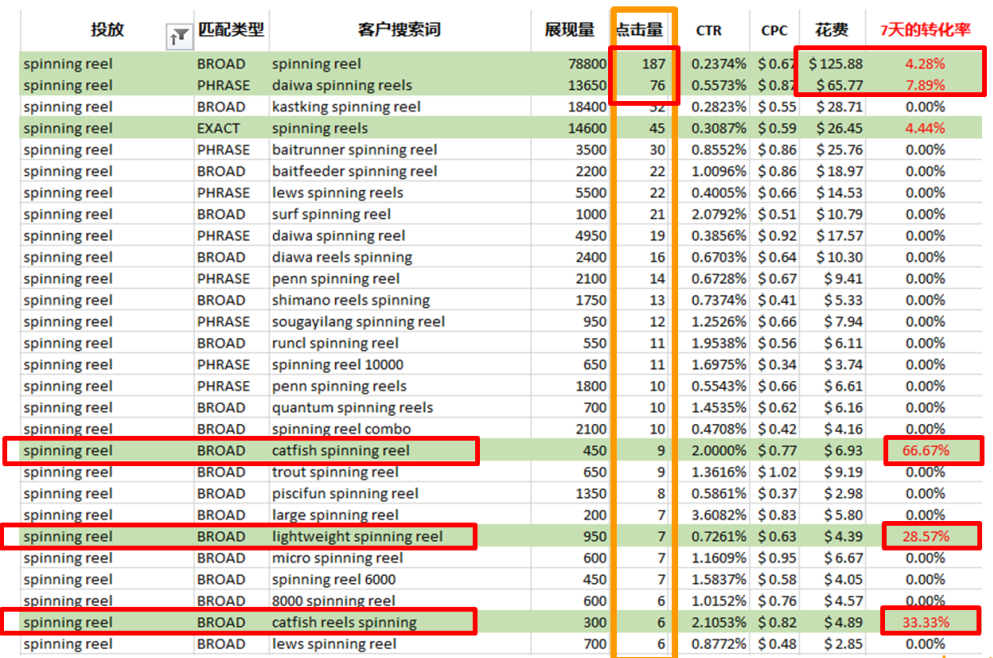Select the 28.57% conversion rate cell
This screenshot has width=993, height=658.
click(925, 536)
